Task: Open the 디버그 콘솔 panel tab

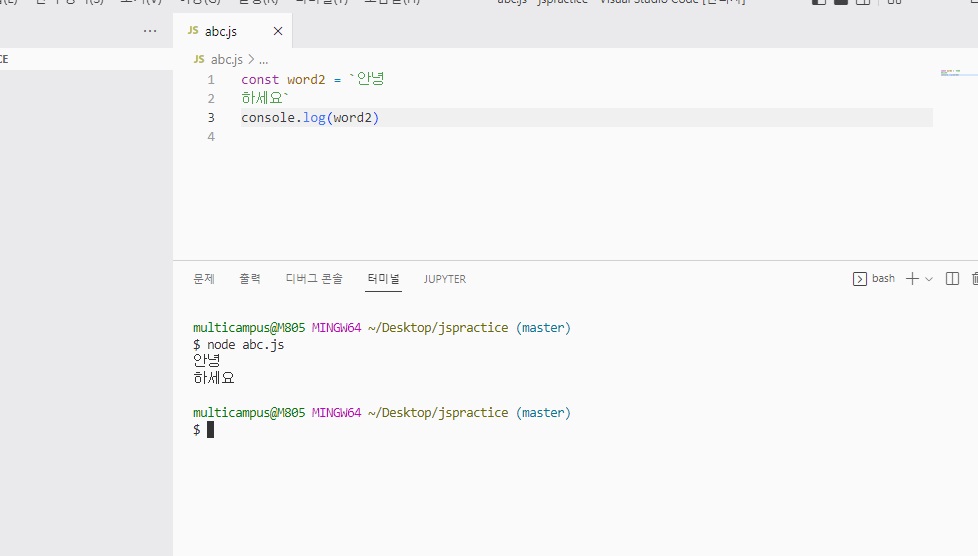Action: [x=314, y=279]
